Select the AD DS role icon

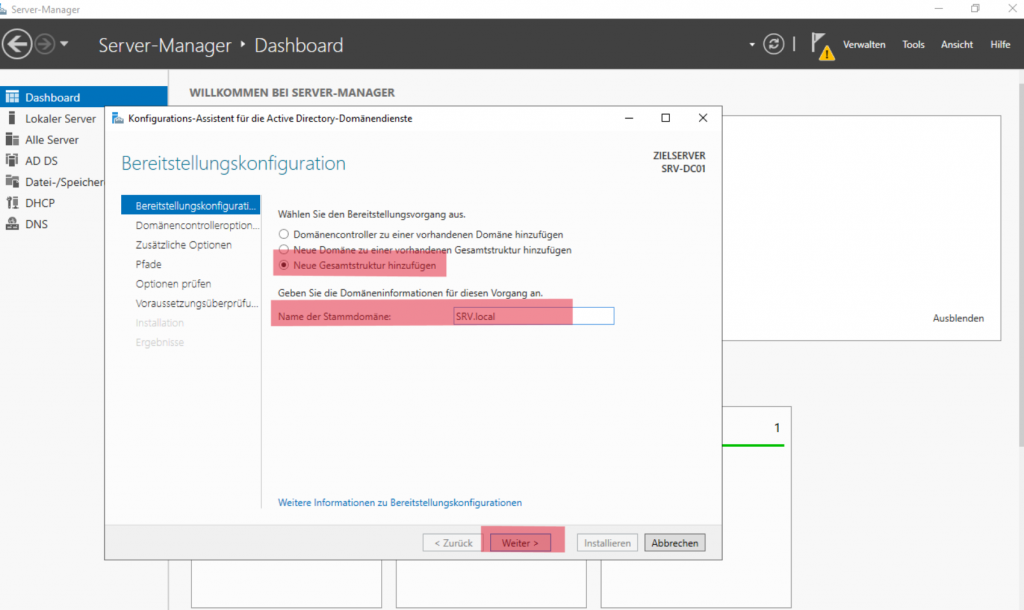click(13, 161)
